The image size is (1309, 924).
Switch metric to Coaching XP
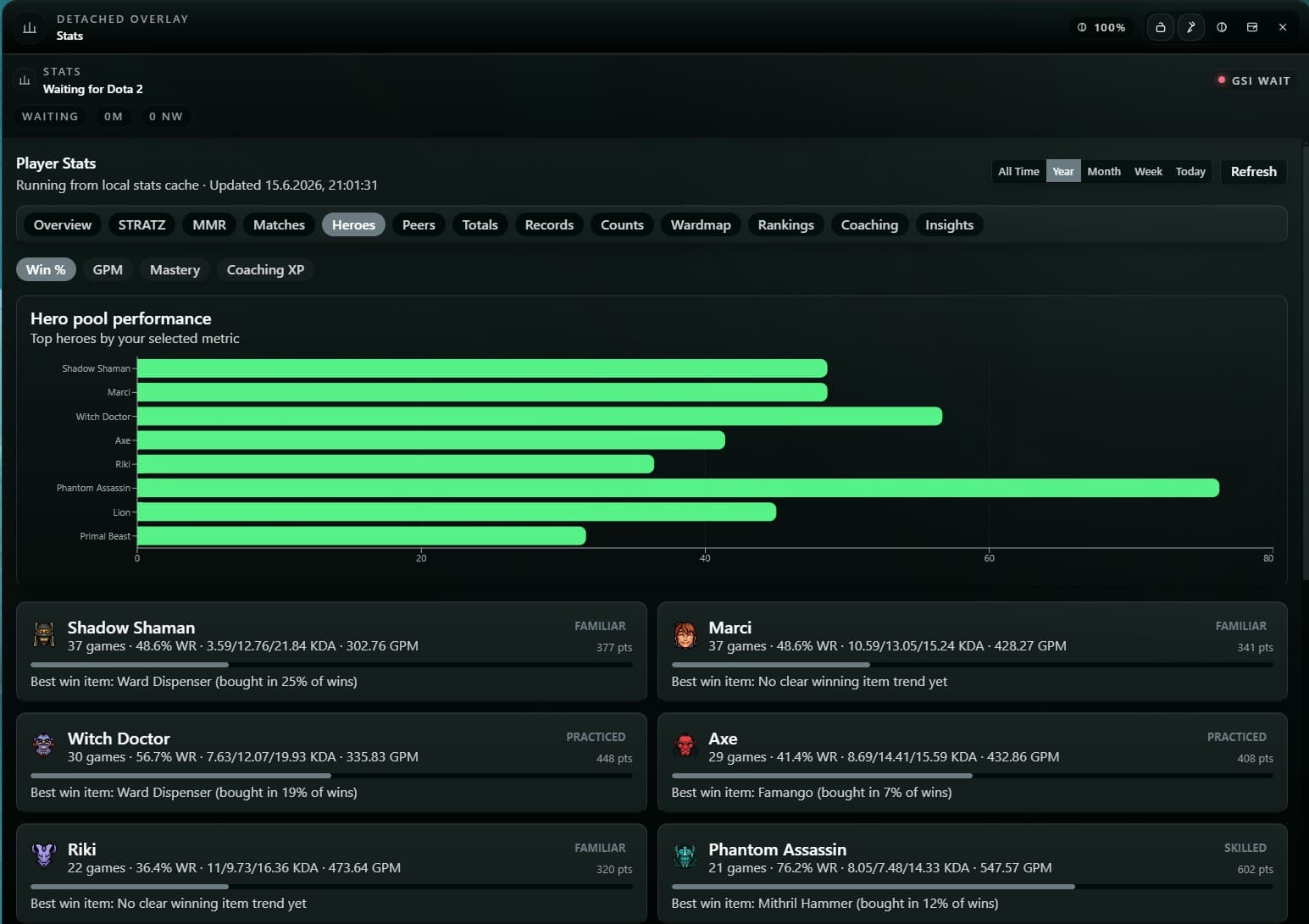(x=265, y=269)
